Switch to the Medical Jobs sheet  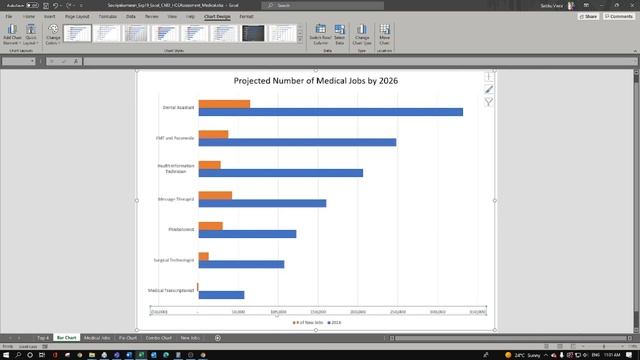(x=97, y=338)
